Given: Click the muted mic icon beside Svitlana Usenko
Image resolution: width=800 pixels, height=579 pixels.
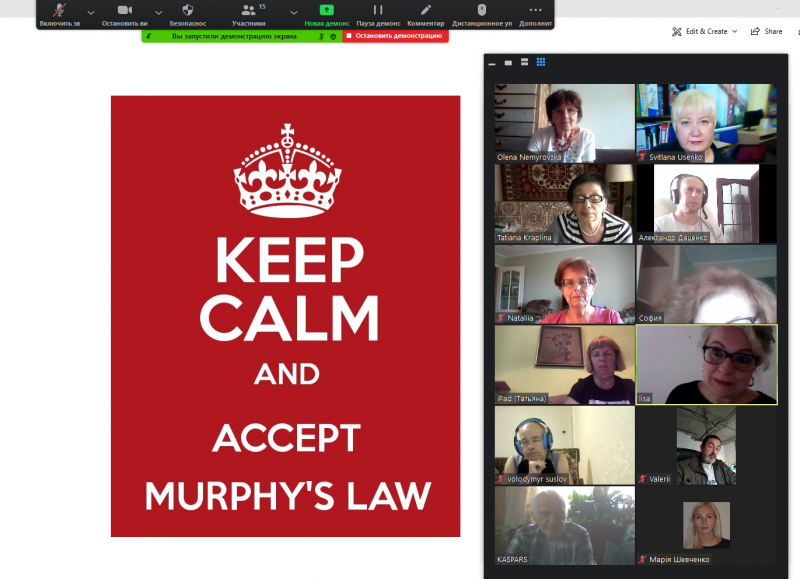Looking at the screenshot, I should click(643, 157).
